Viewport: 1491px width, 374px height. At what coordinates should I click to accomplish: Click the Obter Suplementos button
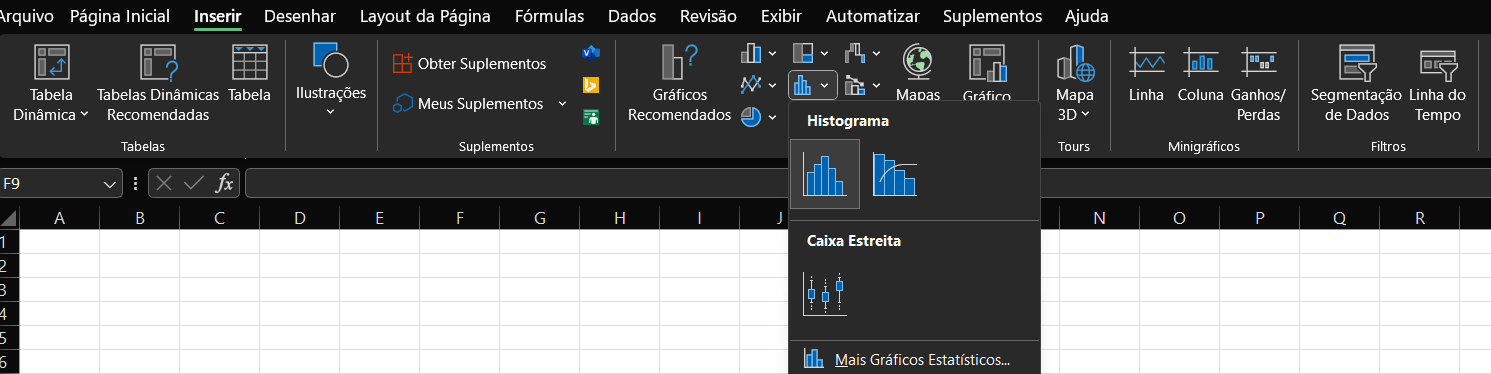[x=469, y=63]
